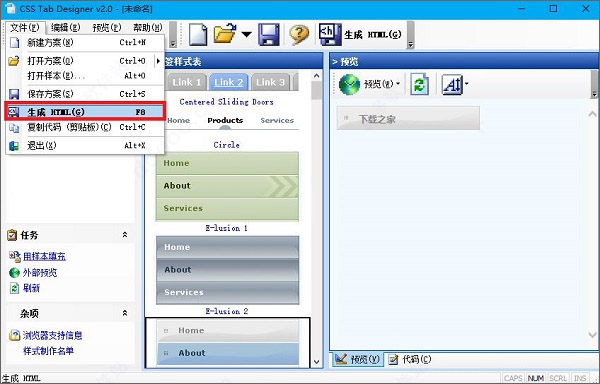The width and height of the screenshot is (600, 384).
Task: Click the 用样本填充 link
Action: tap(44, 256)
